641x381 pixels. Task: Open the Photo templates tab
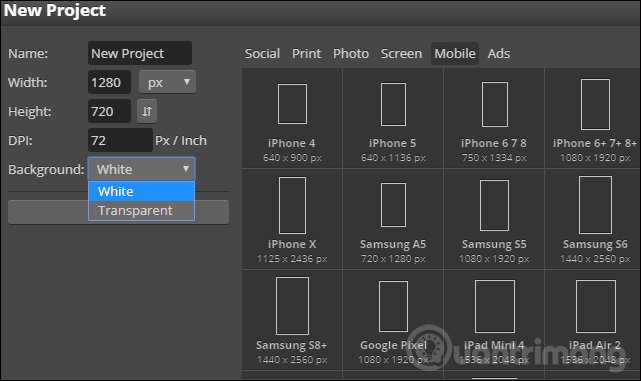coord(351,54)
